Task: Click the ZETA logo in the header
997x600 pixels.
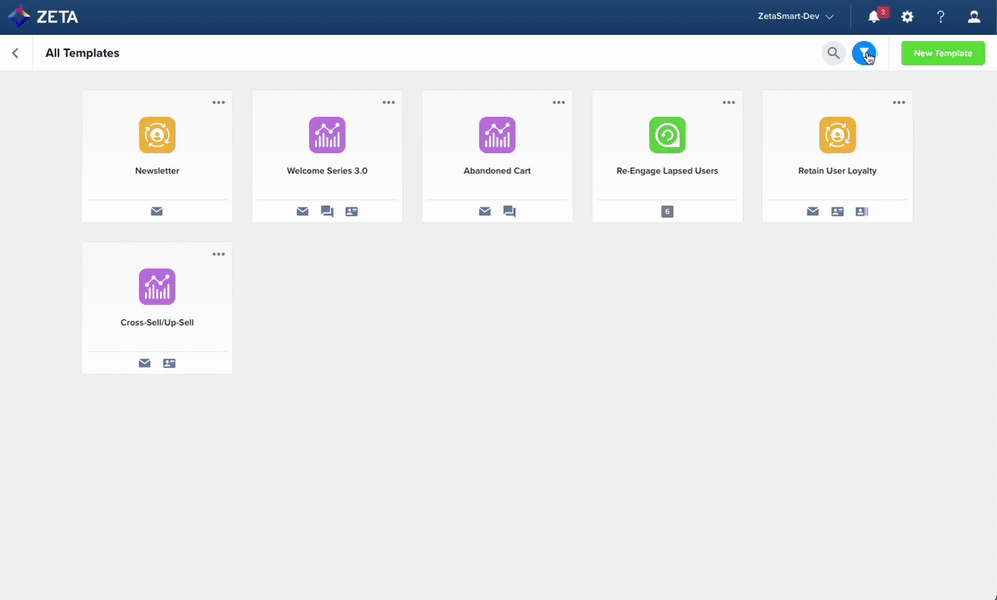Action: click(x=43, y=16)
